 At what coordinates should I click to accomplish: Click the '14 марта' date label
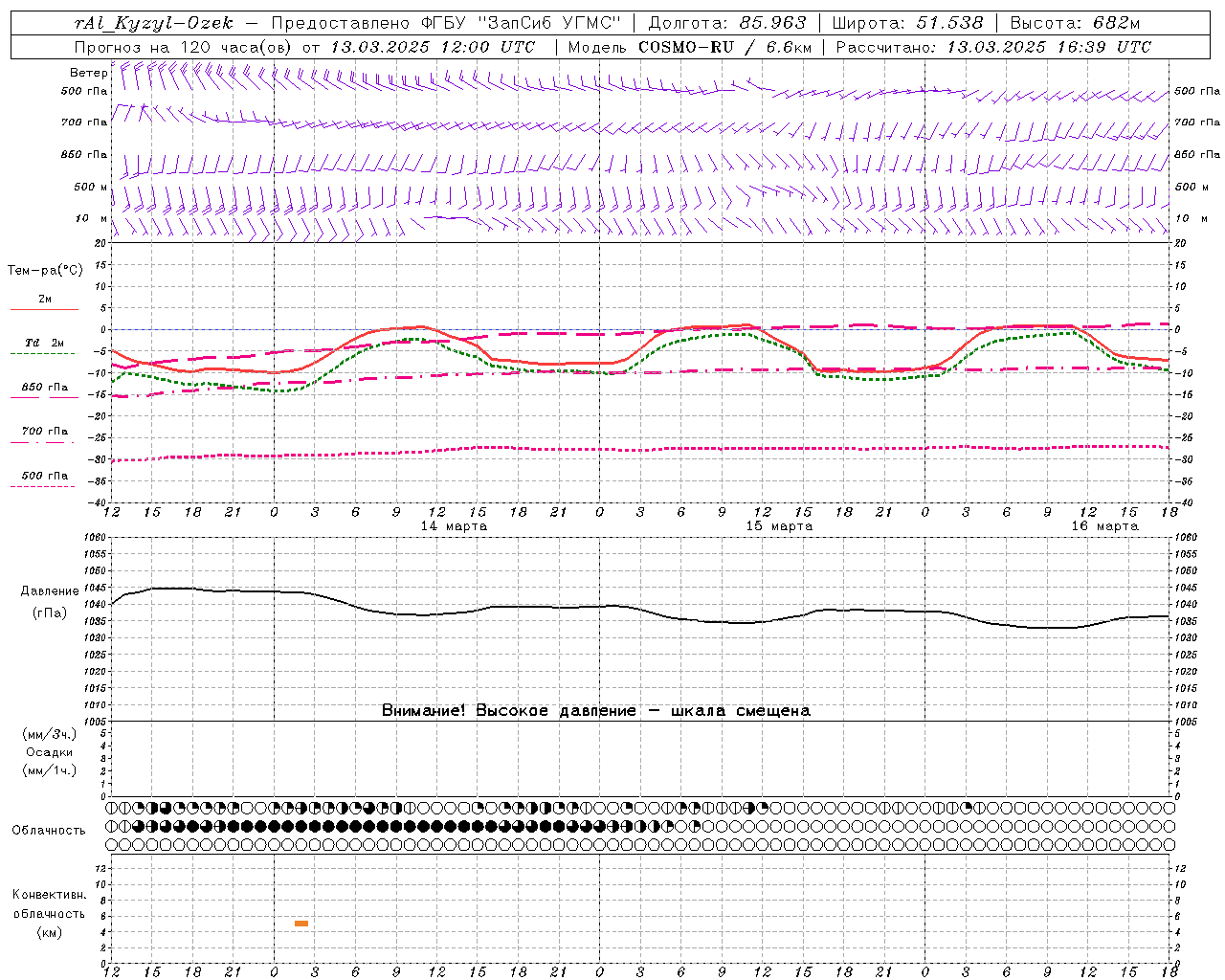coord(455,526)
